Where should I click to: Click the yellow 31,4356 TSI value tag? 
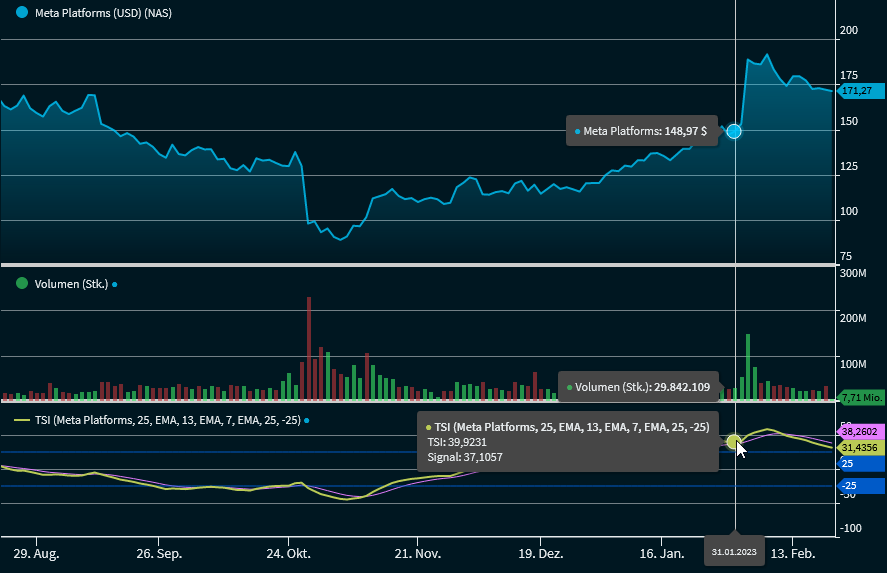click(x=859, y=447)
